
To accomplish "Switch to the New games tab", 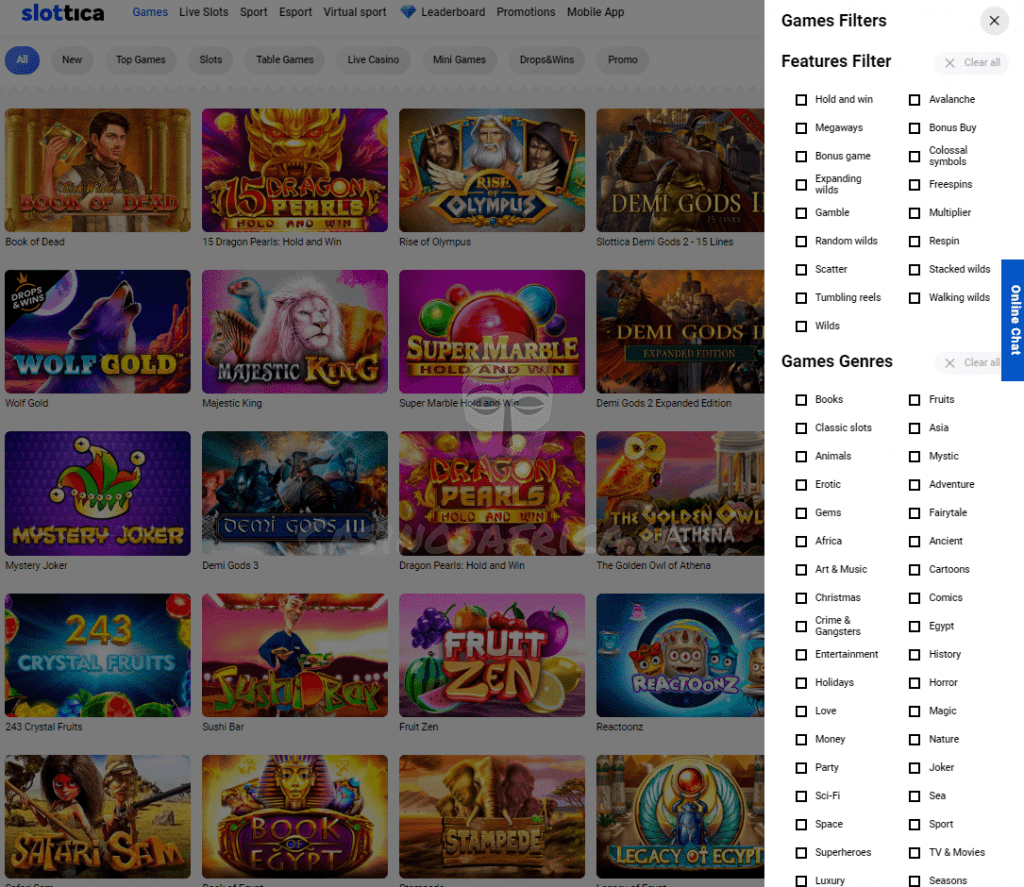I will click(x=72, y=60).
